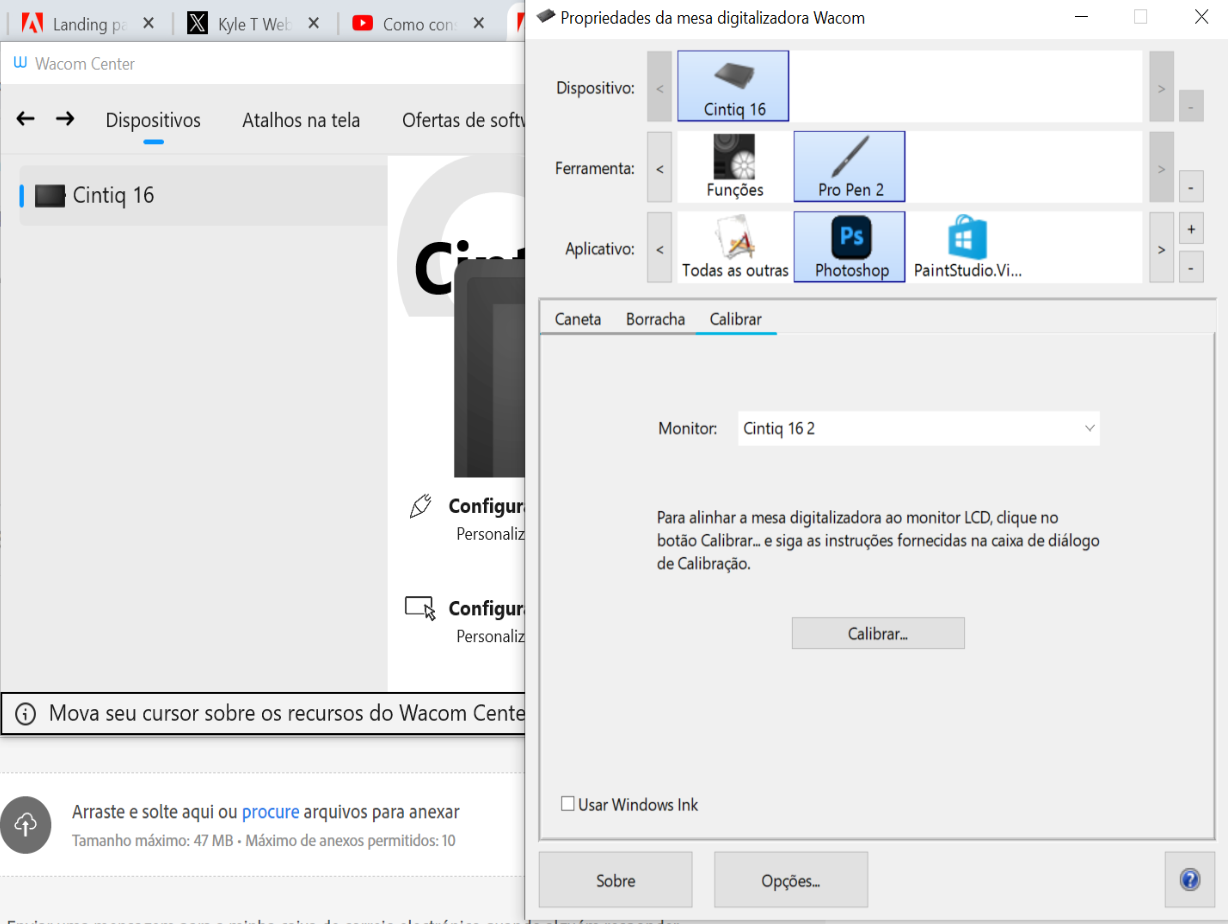Close the Propriedades da mesa digitalizadora window
This screenshot has width=1228, height=924.
point(1201,16)
